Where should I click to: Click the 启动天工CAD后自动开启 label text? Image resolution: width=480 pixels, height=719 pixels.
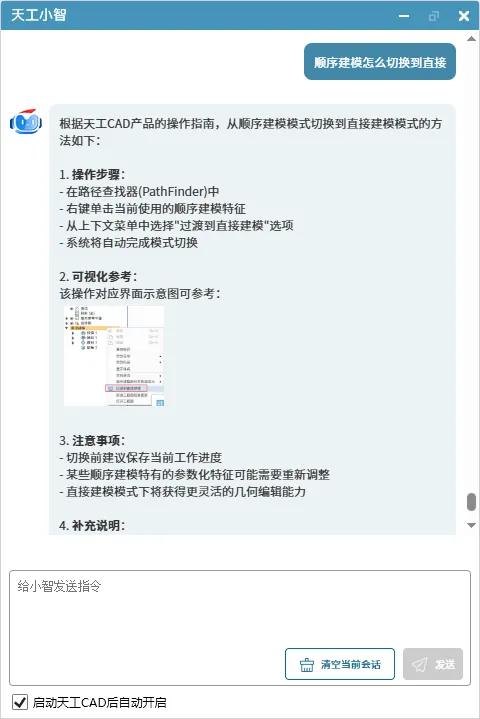pos(99,702)
